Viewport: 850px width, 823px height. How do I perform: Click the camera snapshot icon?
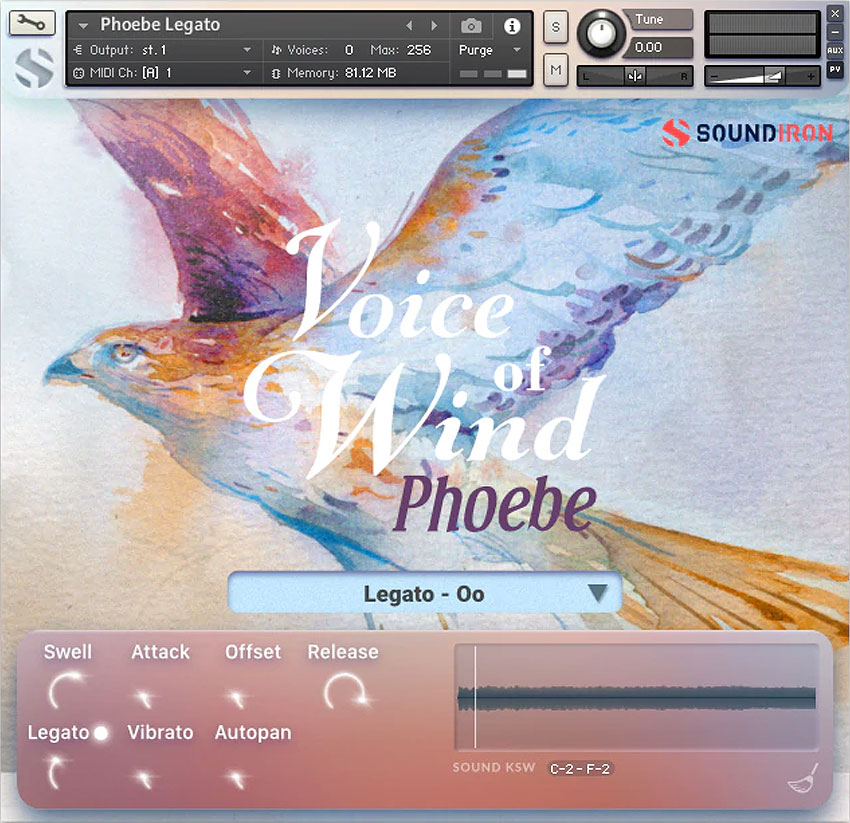(471, 25)
